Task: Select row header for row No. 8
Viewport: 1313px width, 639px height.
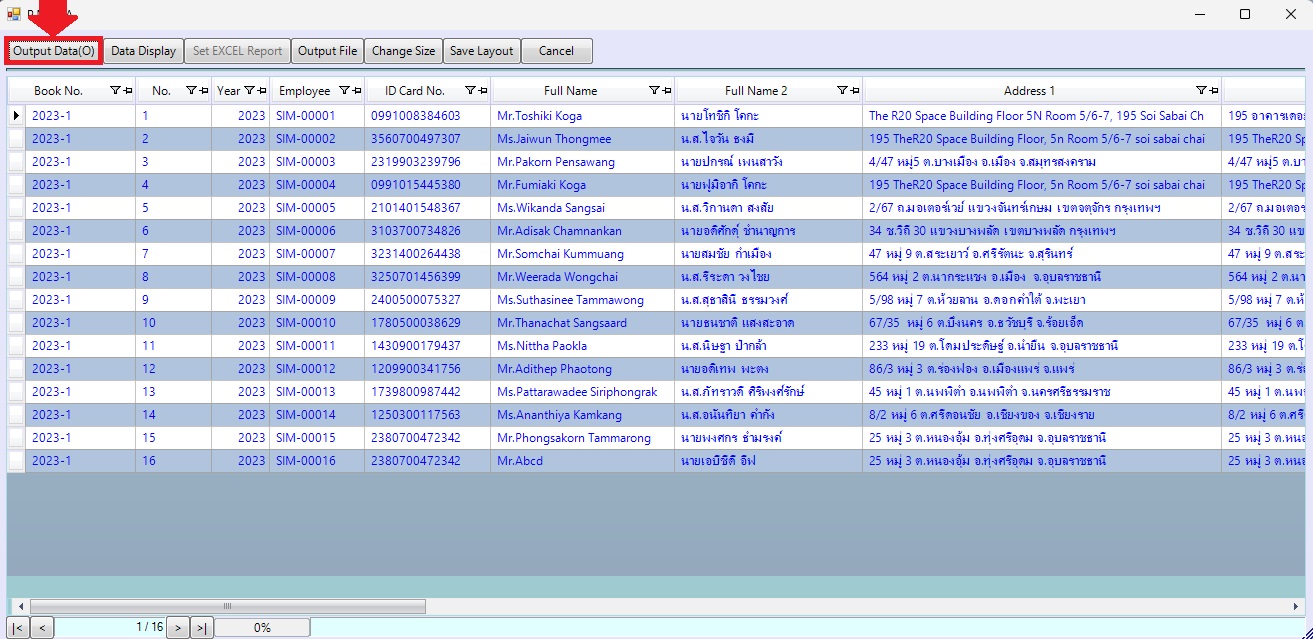Action: [16, 277]
